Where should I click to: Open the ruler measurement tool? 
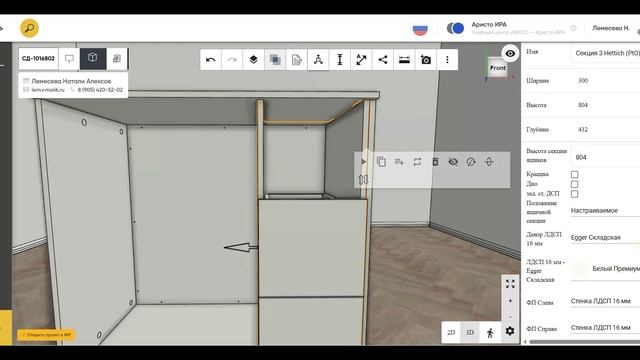pos(404,60)
